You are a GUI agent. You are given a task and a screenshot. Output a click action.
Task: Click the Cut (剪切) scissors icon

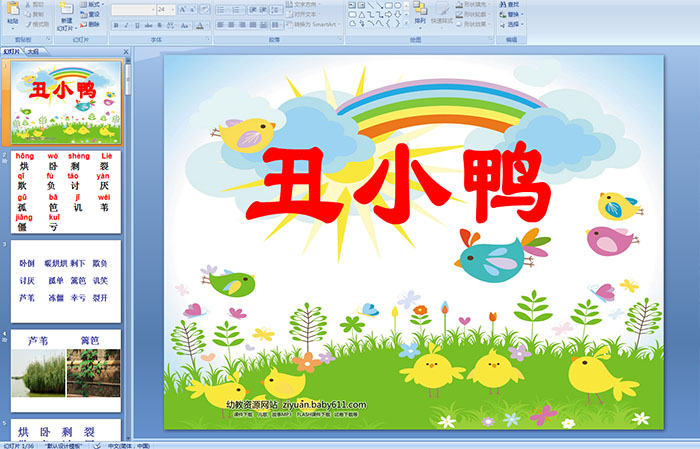tap(28, 5)
